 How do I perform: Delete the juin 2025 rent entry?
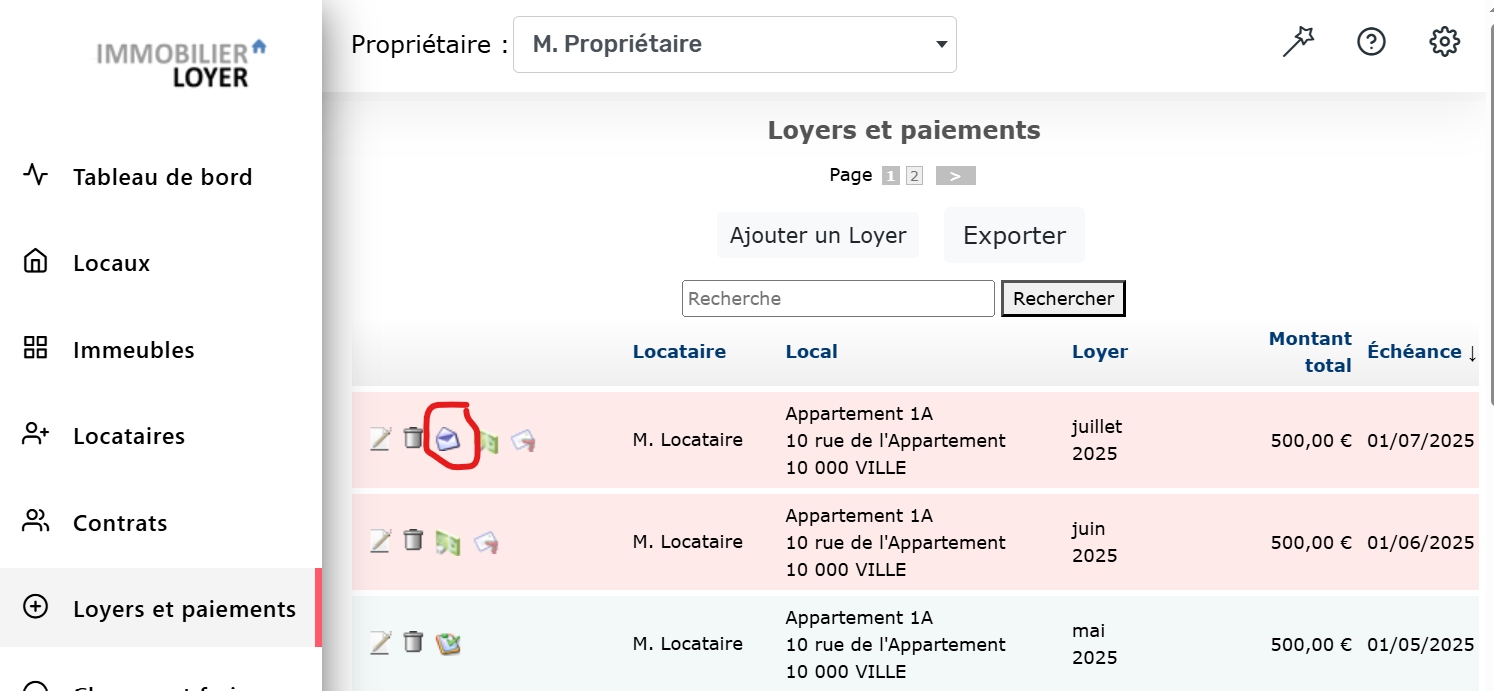[x=413, y=540]
